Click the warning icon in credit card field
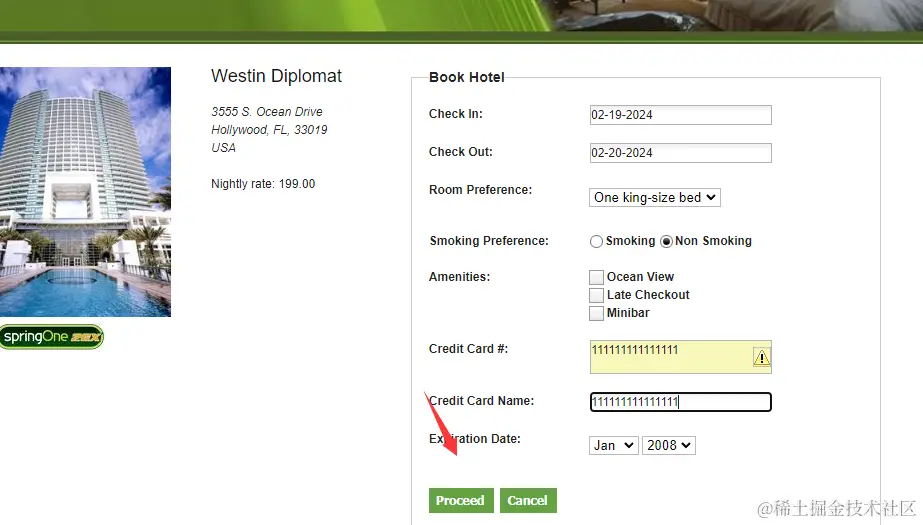 (x=761, y=357)
